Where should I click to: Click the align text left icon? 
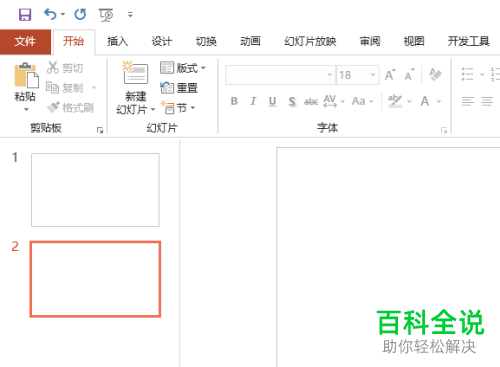click(x=468, y=101)
